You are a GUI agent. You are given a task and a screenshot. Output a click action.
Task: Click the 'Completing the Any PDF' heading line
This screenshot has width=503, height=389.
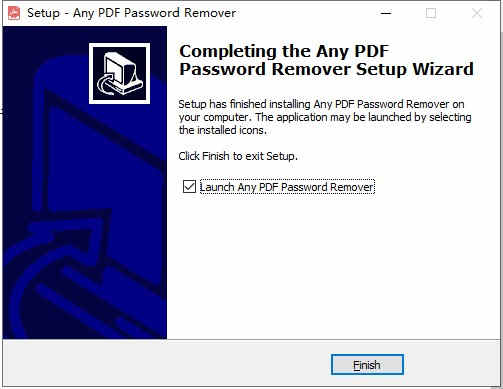(284, 51)
